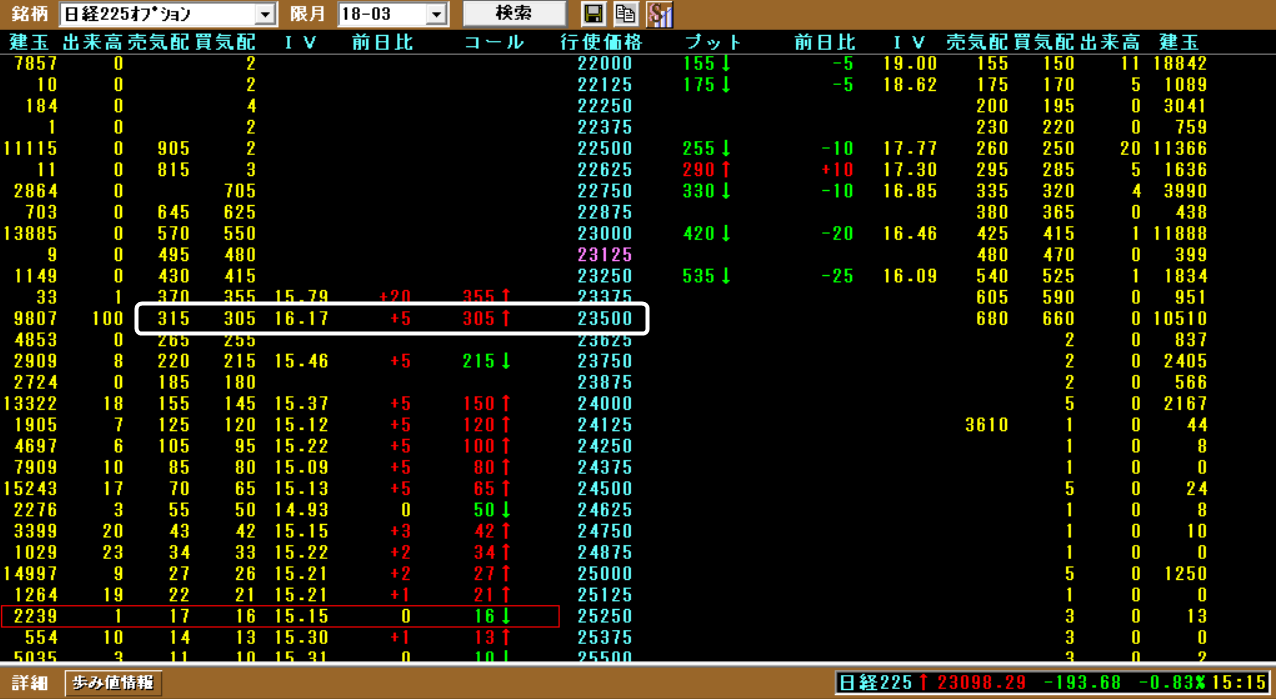Viewport: 1276px width, 699px height.
Task: Select the 詳細 label at the bottom left
Action: [x=30, y=683]
